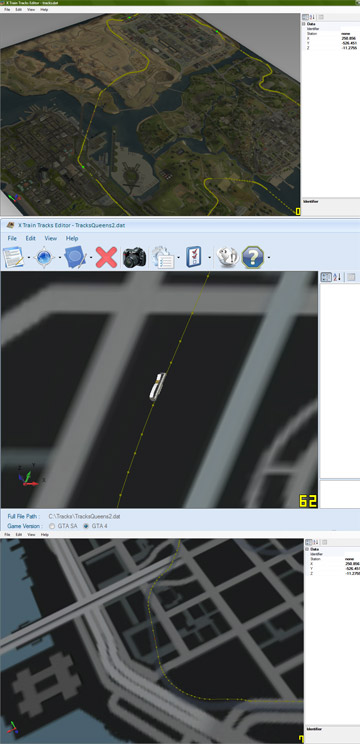Screen dimensions: 360x744
Task: Collapse the Data category in top property panel
Action: click(x=304, y=23)
